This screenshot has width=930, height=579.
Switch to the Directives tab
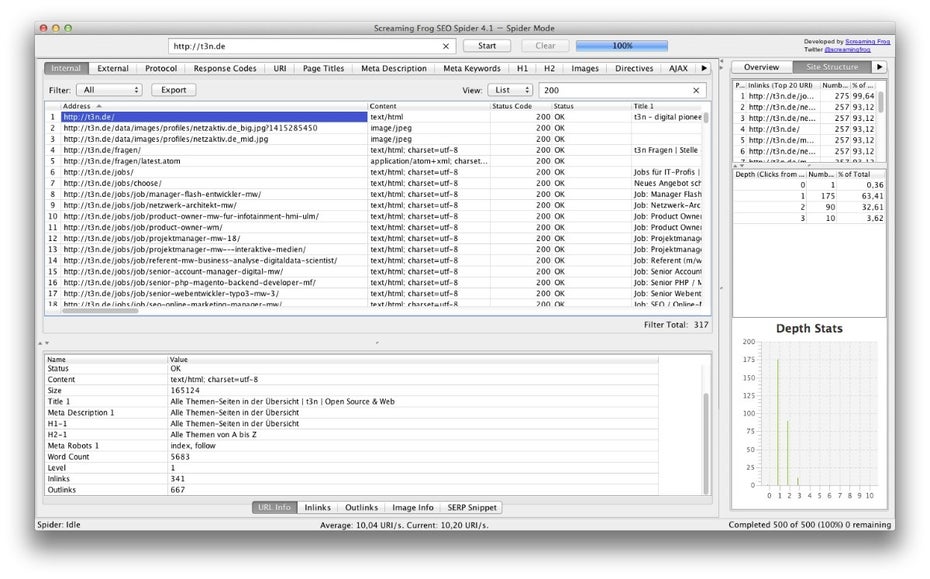pos(634,68)
